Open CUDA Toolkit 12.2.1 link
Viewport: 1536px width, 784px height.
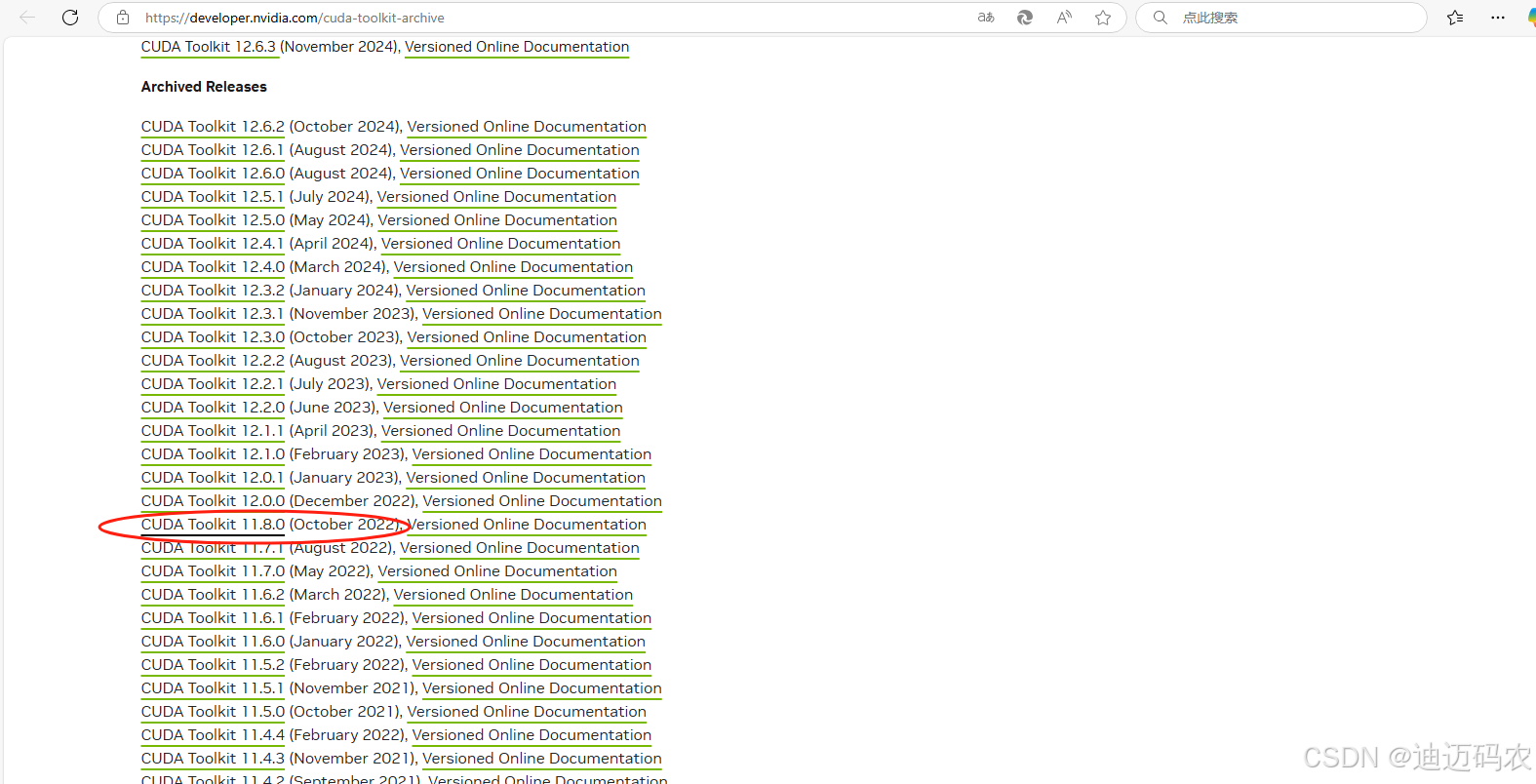tap(213, 384)
